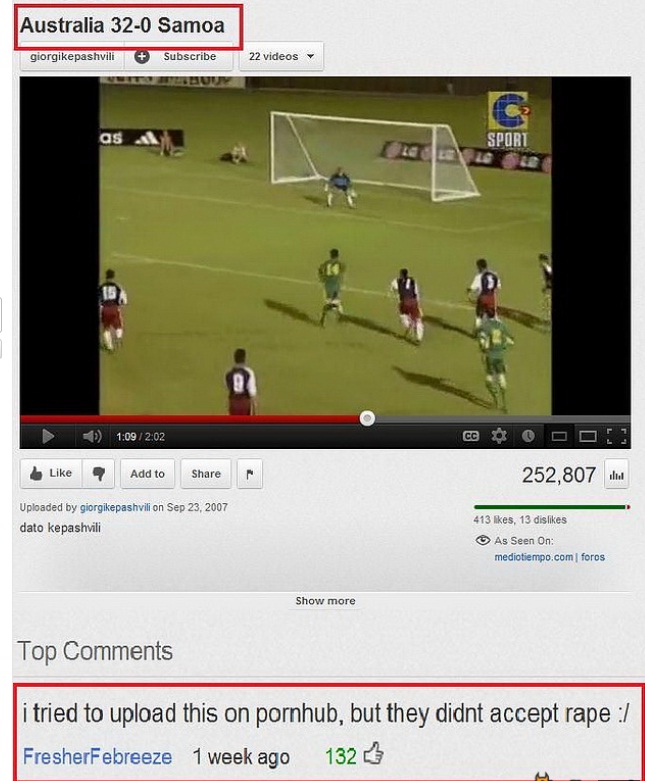Open the Add to menu

pyautogui.click(x=147, y=473)
